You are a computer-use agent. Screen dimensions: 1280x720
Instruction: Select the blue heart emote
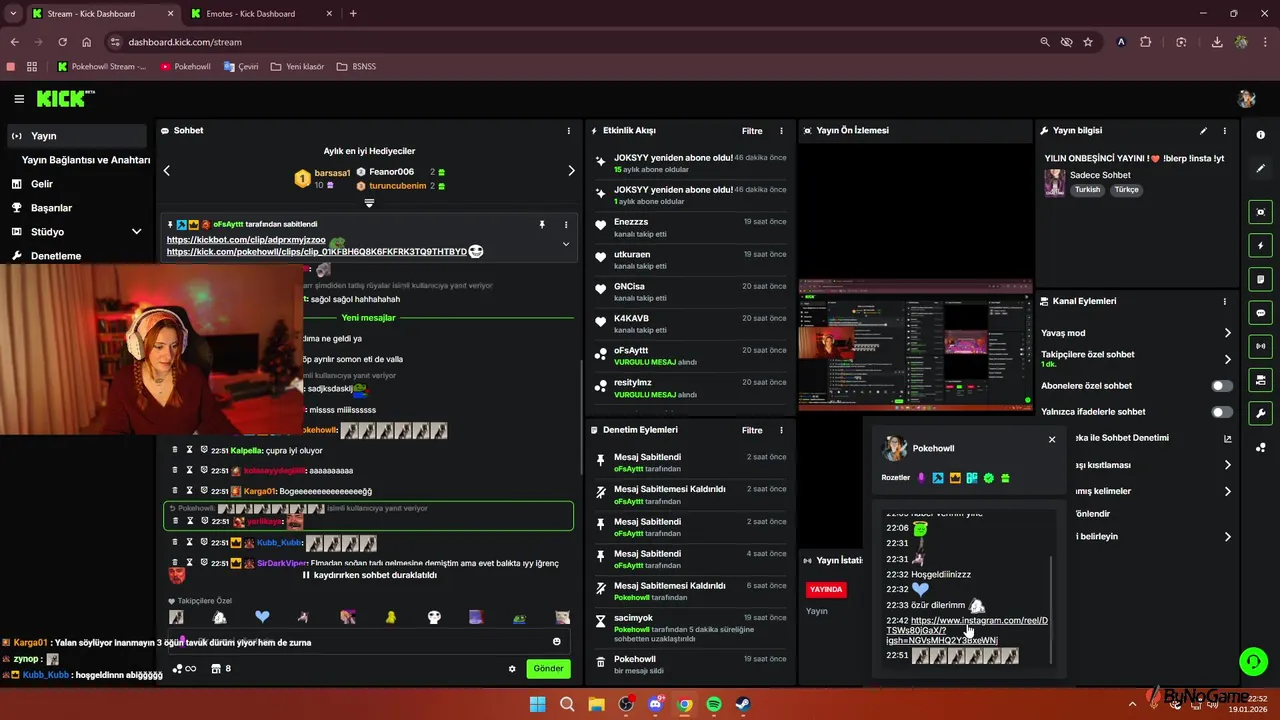(x=262, y=617)
